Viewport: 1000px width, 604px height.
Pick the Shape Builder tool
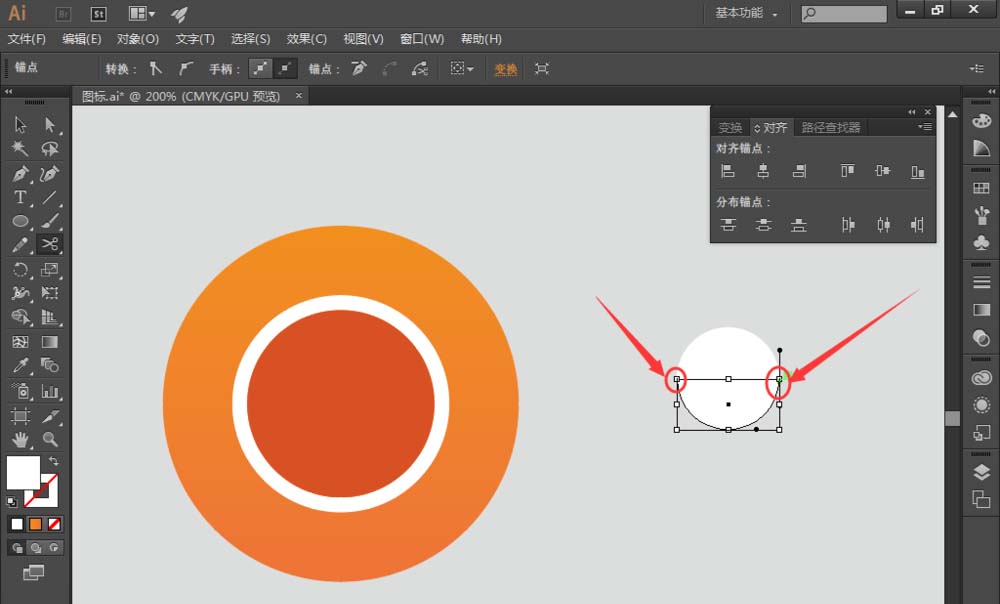coord(20,317)
